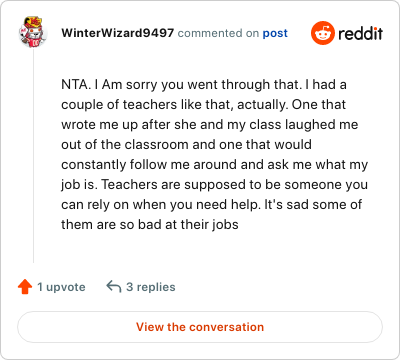Click the reddit wordmark text
The width and height of the screenshot is (400, 360).
tap(361, 33)
